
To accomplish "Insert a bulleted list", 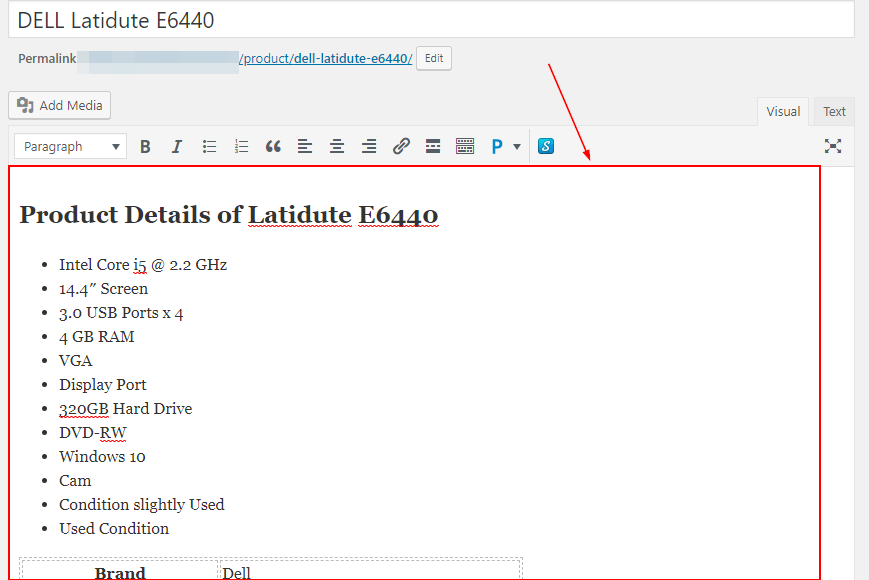I will 209,147.
